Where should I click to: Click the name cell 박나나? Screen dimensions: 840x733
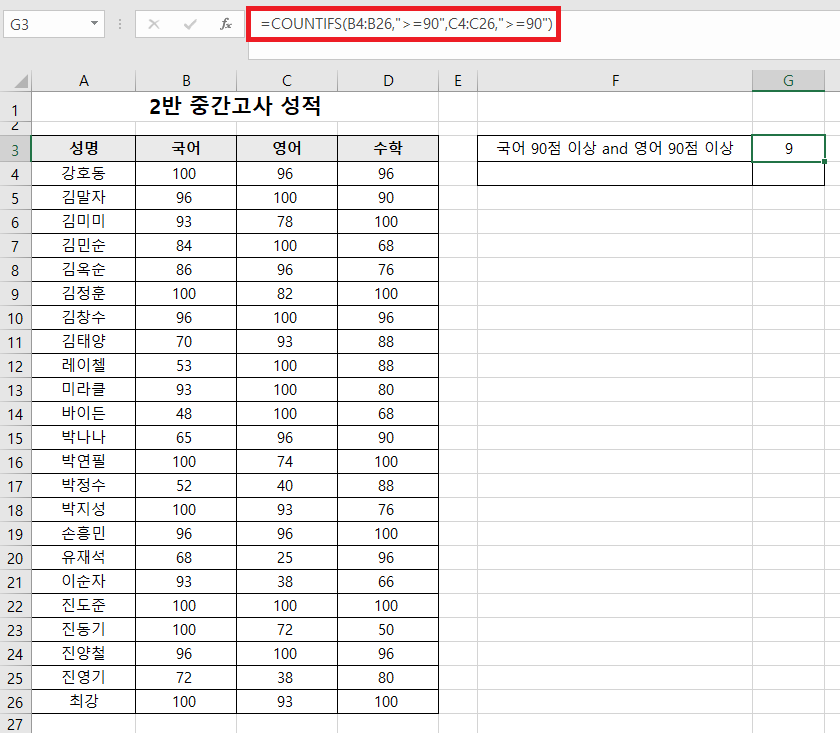coord(84,438)
